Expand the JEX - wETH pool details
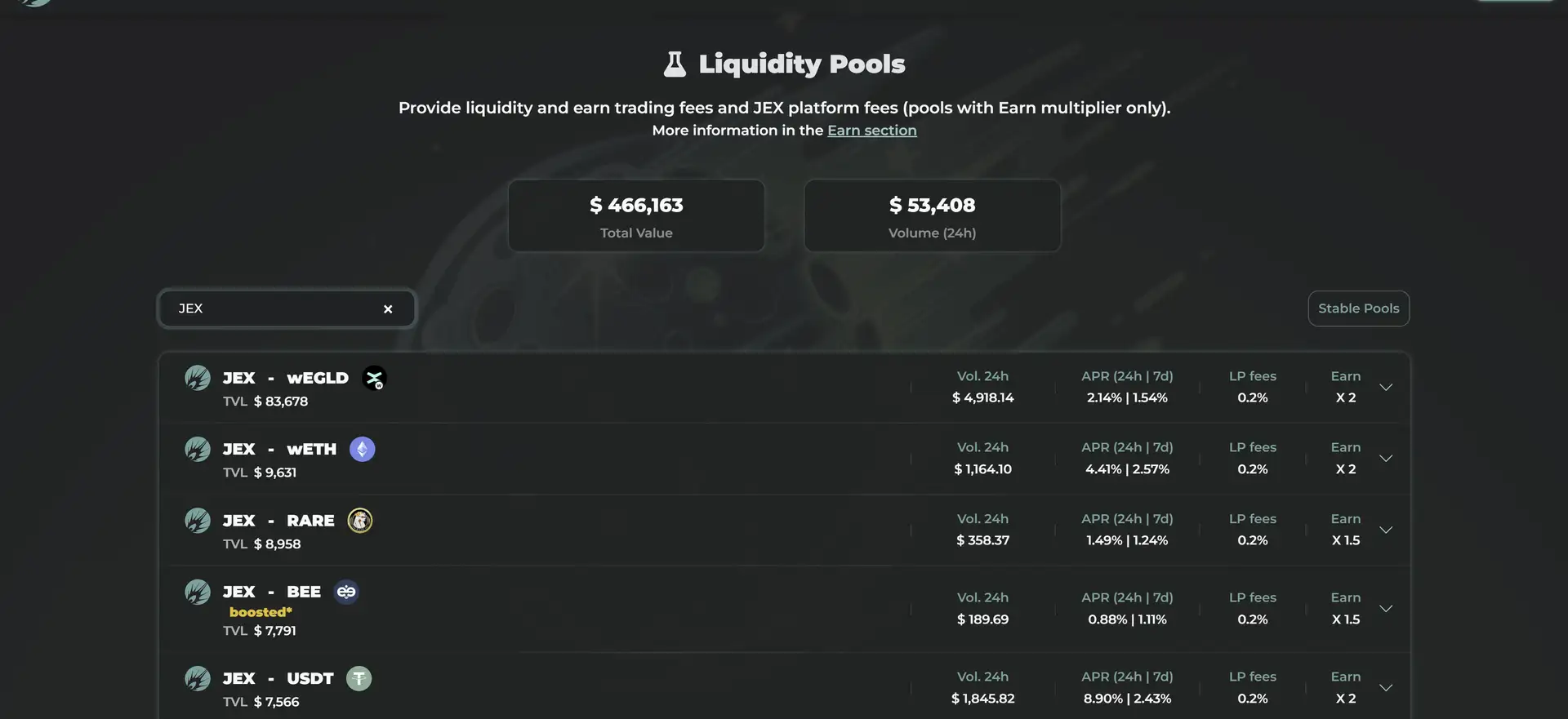1568x719 pixels. pyautogui.click(x=1386, y=458)
